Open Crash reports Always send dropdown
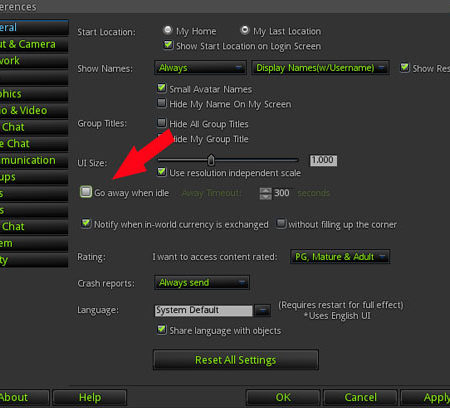450x408 pixels. (x=202, y=283)
